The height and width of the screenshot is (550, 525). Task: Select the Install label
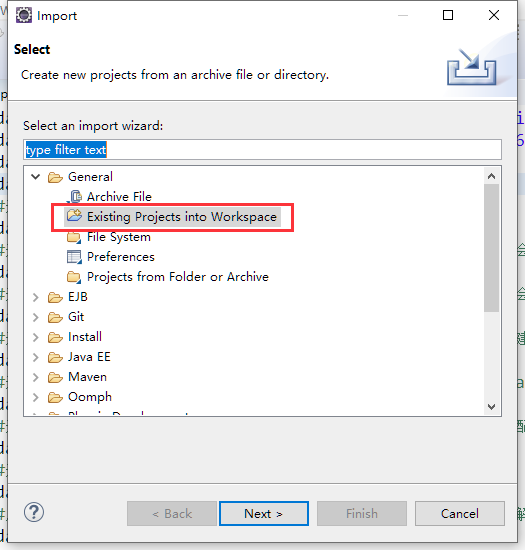pyautogui.click(x=85, y=337)
